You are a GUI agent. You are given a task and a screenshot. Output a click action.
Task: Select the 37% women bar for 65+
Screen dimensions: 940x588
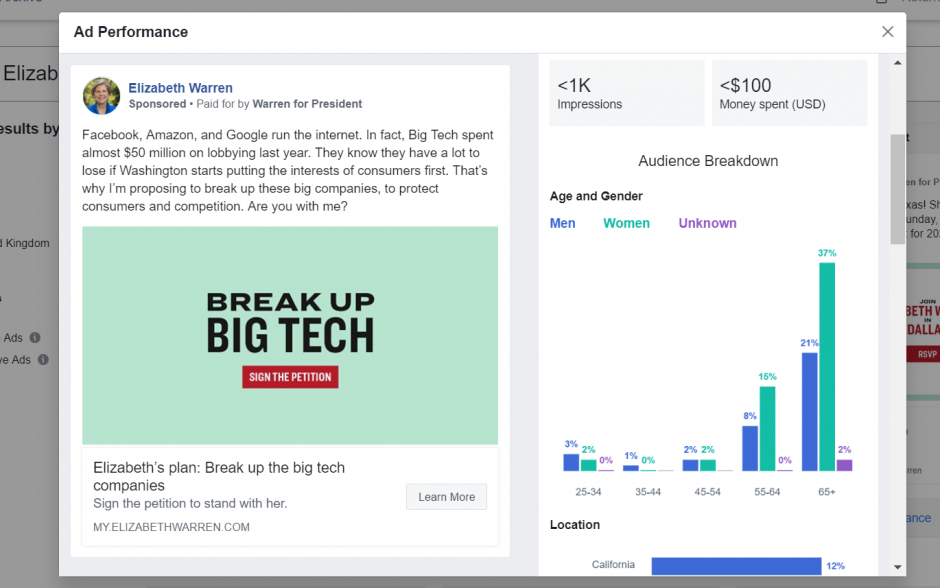827,367
